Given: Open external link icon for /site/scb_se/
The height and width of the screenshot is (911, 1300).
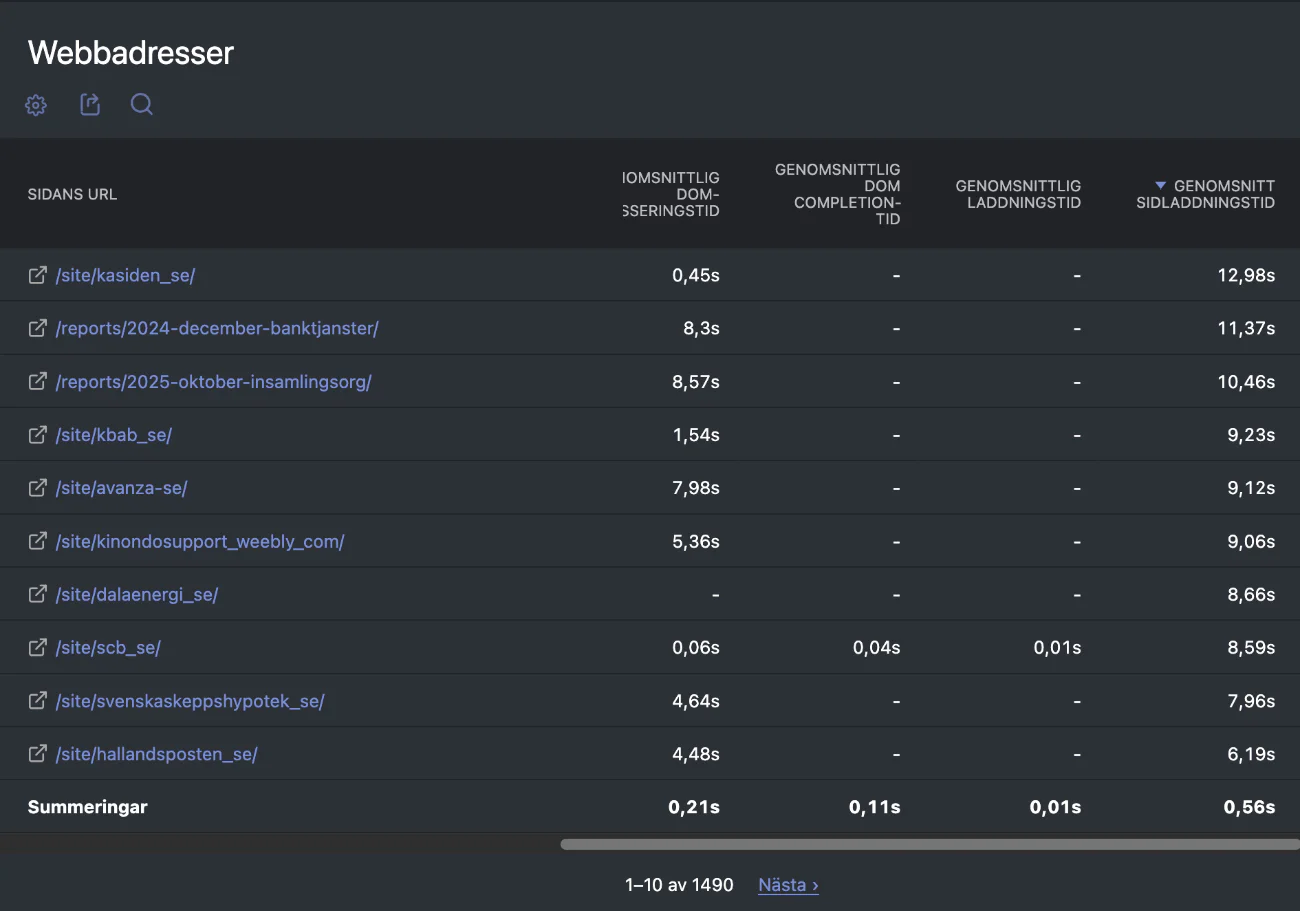Looking at the screenshot, I should pos(38,648).
